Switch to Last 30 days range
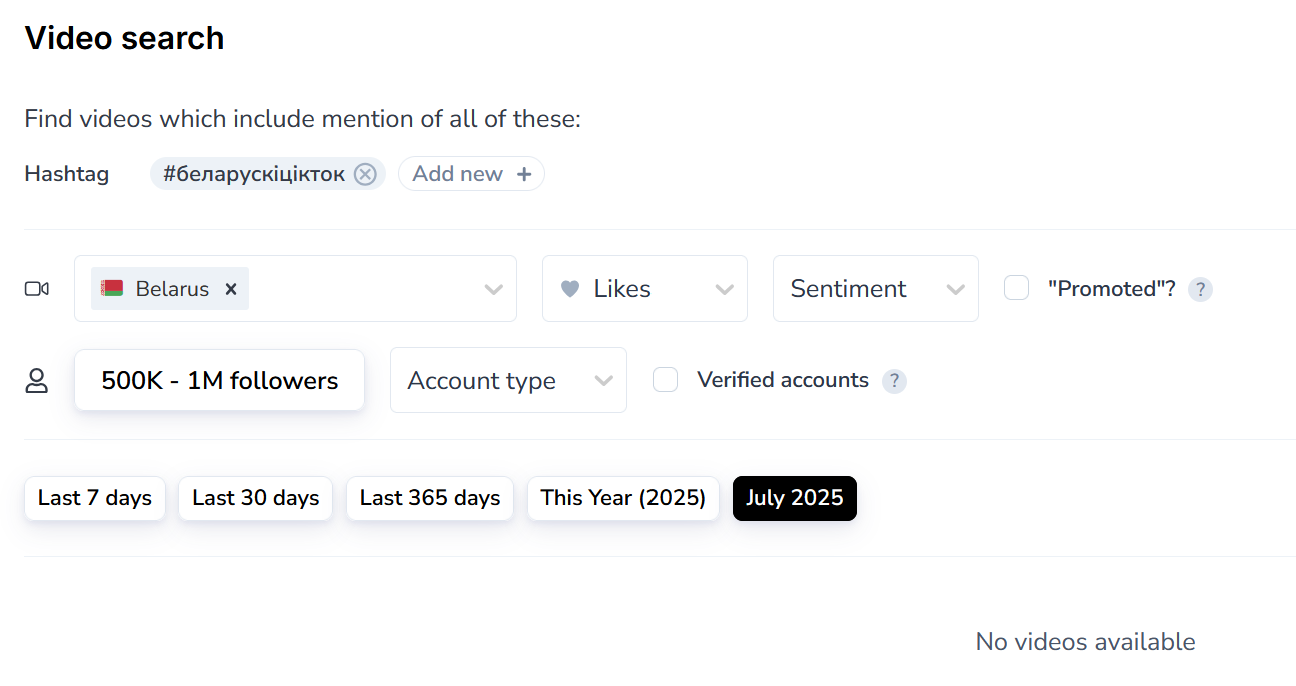This screenshot has width=1296, height=686. point(255,498)
